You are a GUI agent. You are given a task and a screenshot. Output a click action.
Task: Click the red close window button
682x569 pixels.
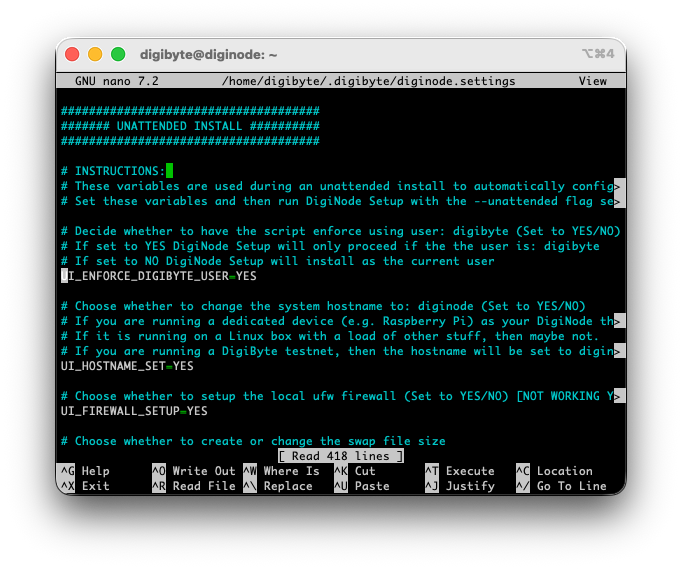point(72,54)
